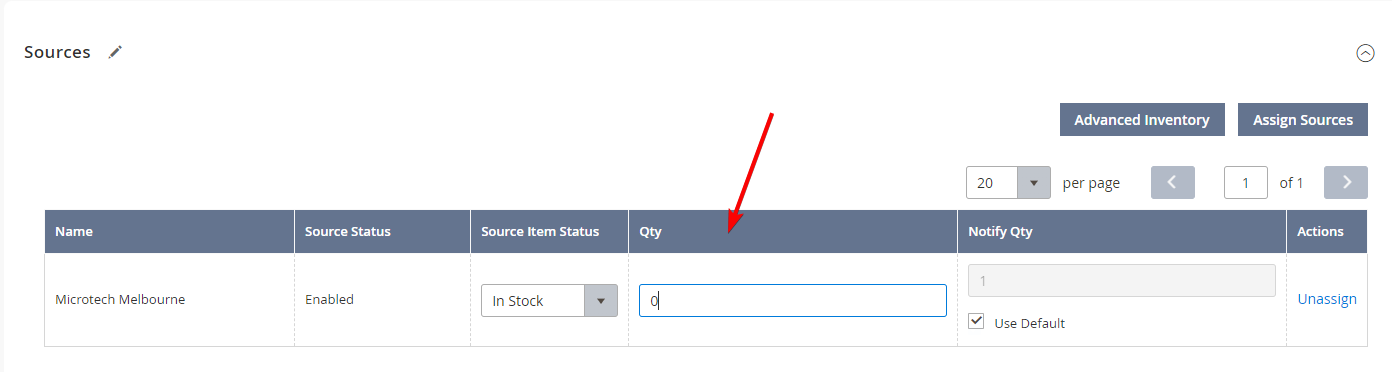Viewport: 1392px width, 372px height.
Task: Click the pencil edit icon beside Sources
Action: click(116, 52)
